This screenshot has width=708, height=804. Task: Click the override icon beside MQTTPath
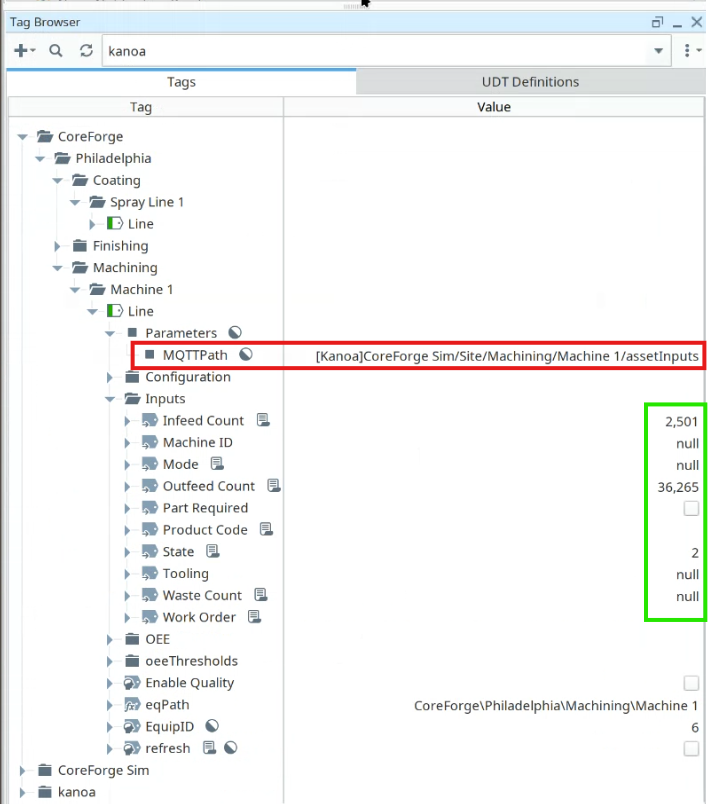(246, 354)
